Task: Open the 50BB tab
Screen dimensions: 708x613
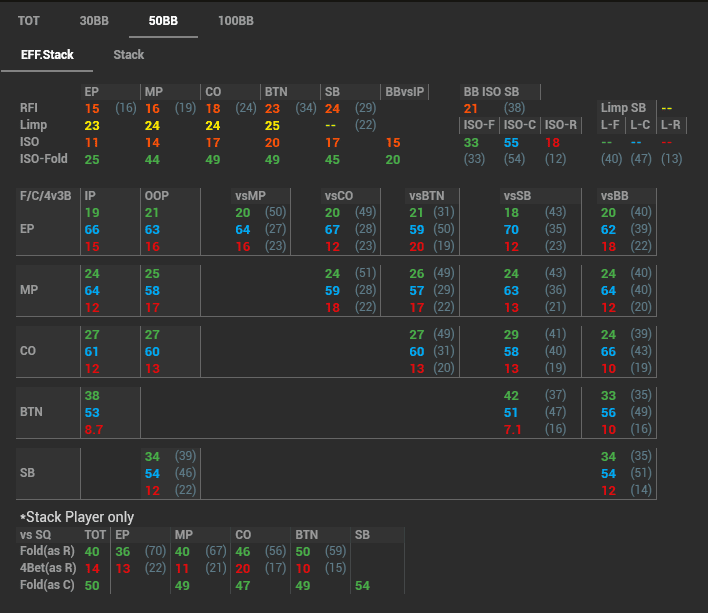Action: pos(163,21)
